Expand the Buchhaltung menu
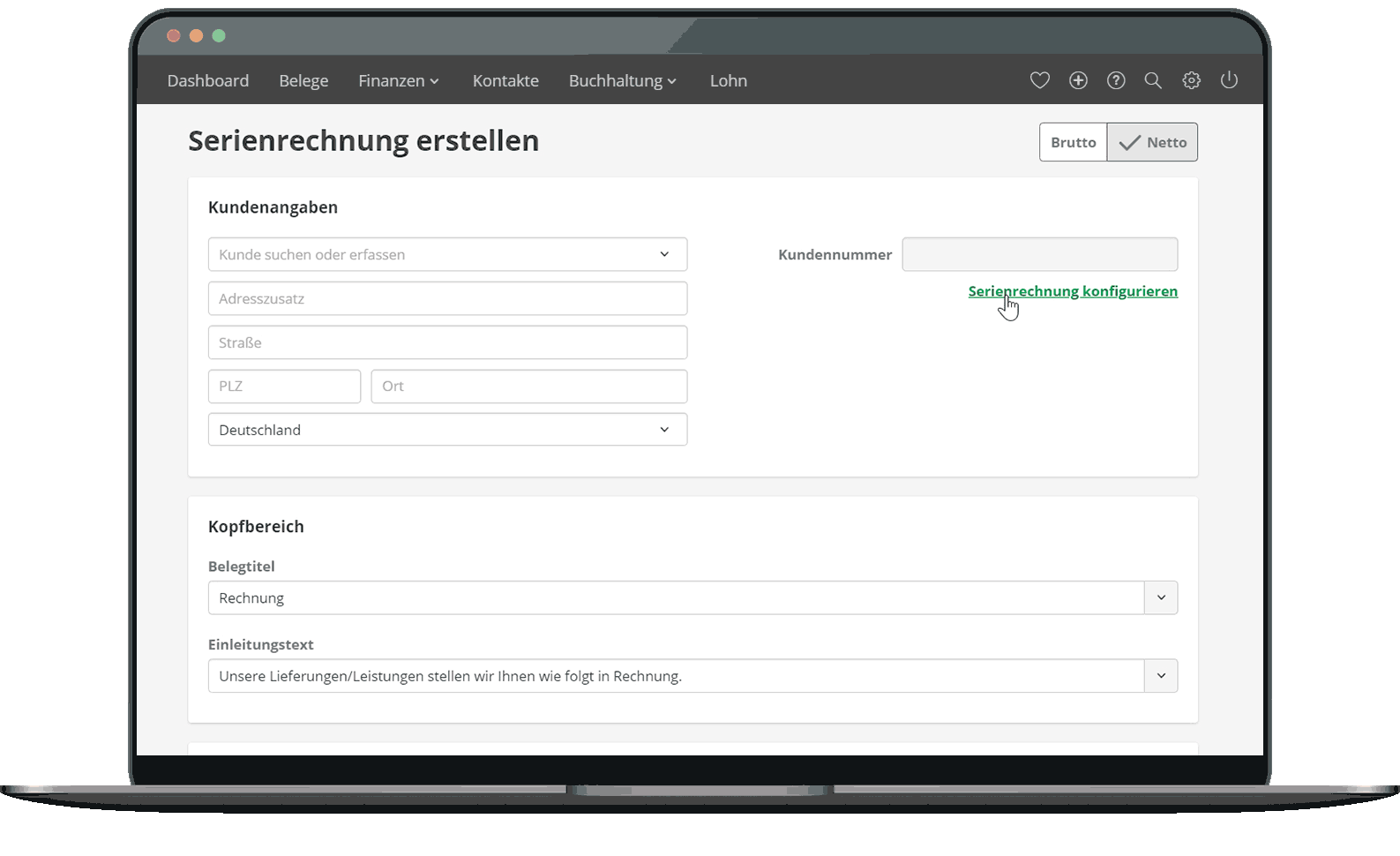1400x856 pixels. pyautogui.click(x=622, y=81)
